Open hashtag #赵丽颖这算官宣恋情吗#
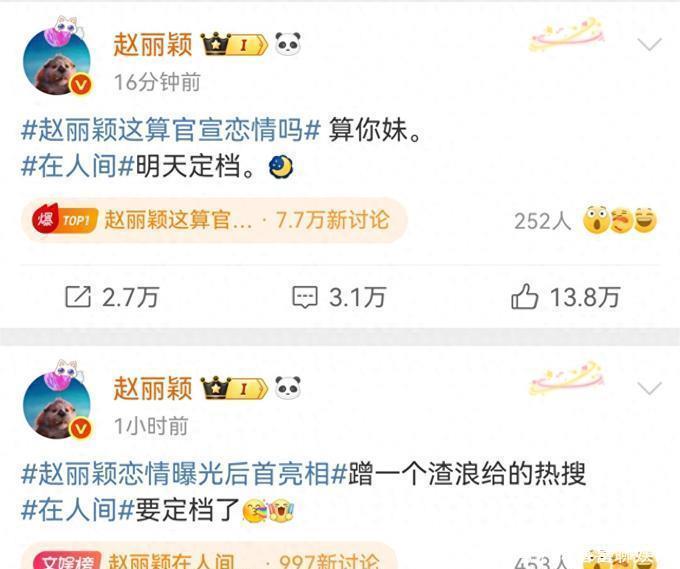The height and width of the screenshot is (569, 680). pyautogui.click(x=171, y=129)
